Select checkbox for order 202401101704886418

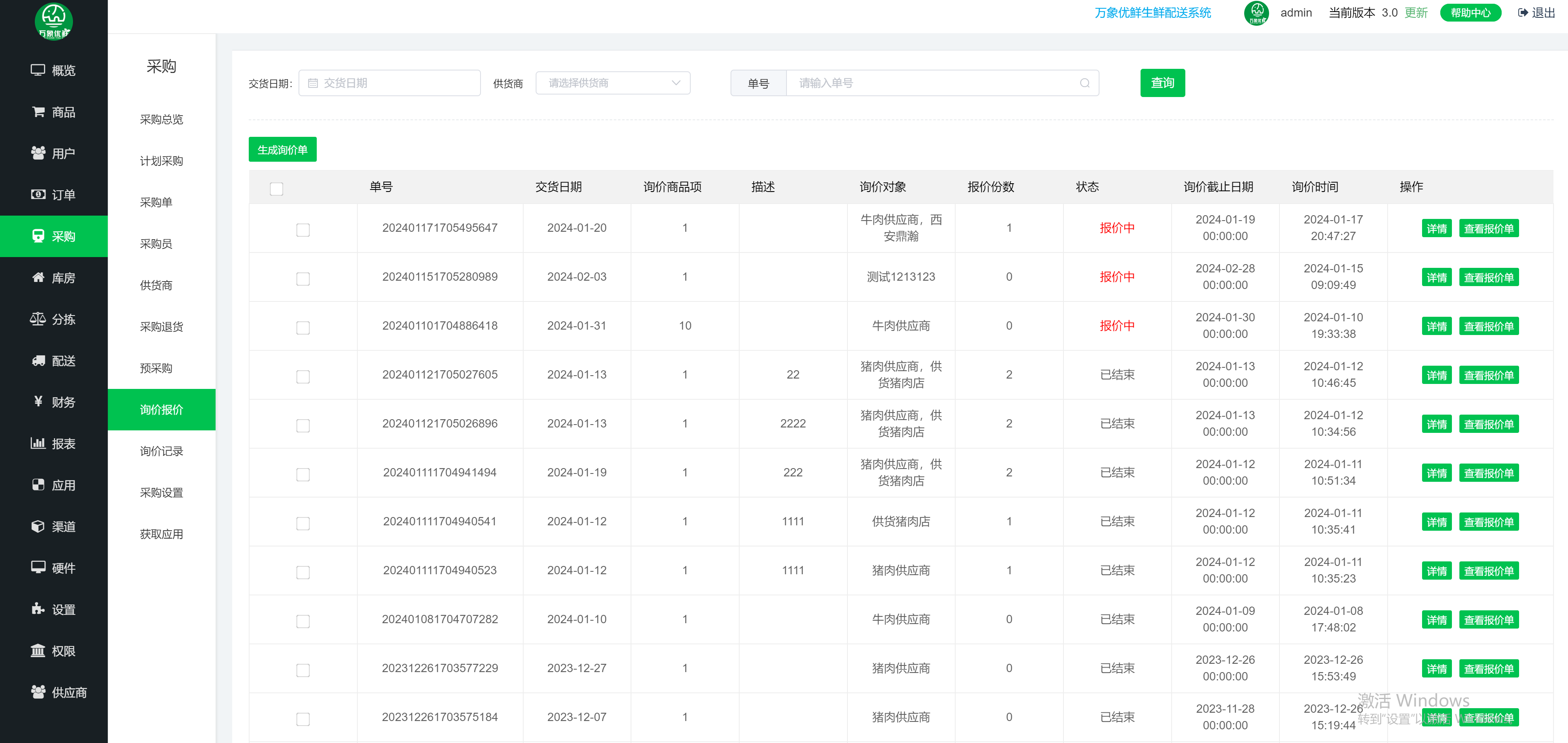click(303, 328)
